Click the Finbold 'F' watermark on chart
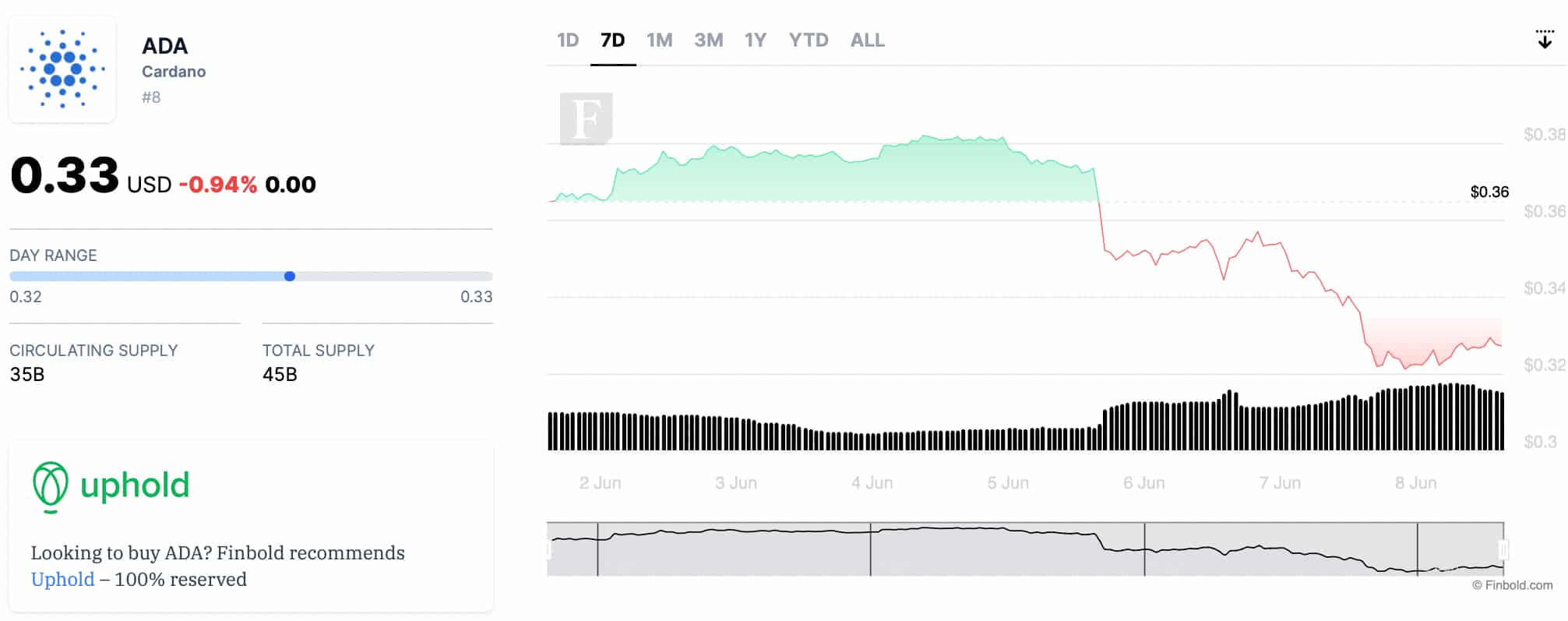1568x621 pixels. 588,118
